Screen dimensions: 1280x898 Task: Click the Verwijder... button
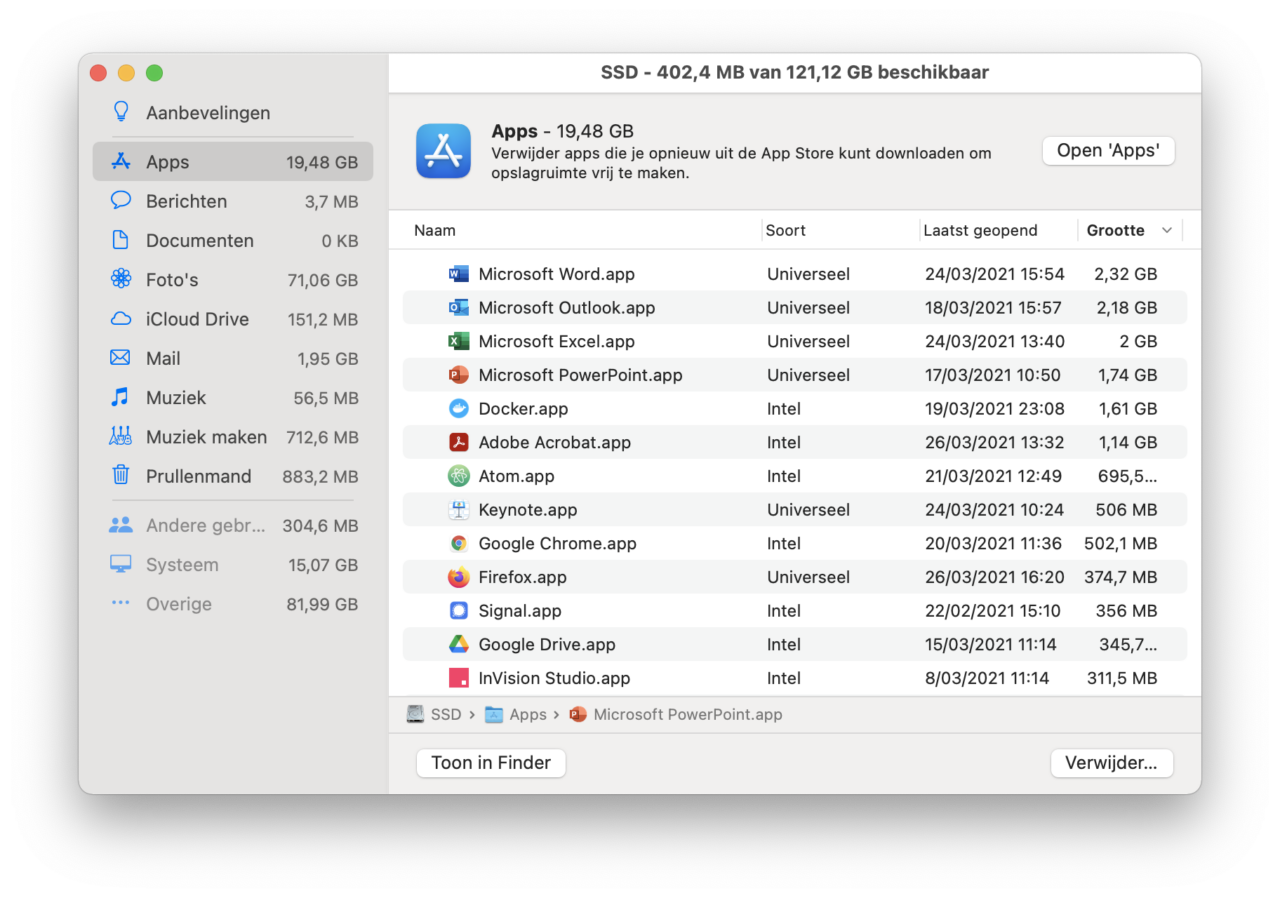[1111, 763]
